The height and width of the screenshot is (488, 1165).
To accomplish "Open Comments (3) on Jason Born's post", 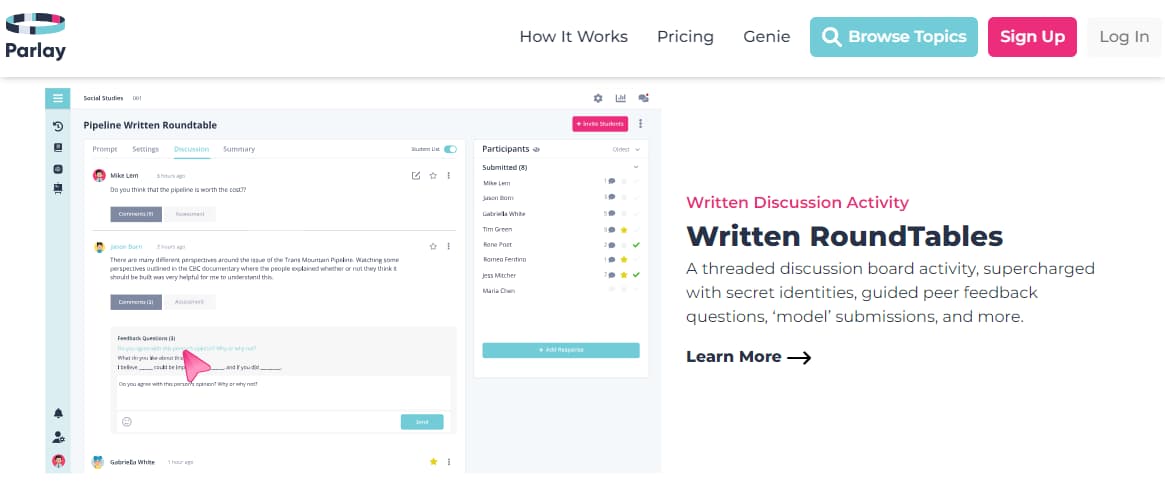I will click(x=136, y=302).
